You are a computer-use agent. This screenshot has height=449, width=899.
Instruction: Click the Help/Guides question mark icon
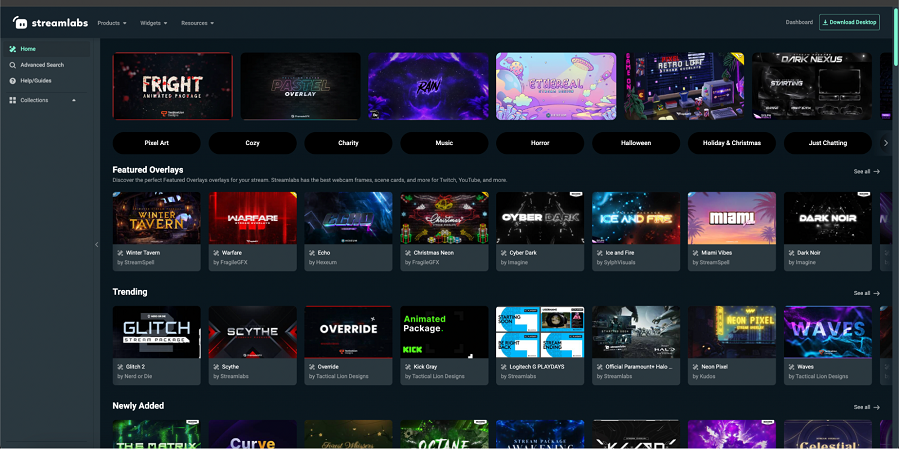12,80
